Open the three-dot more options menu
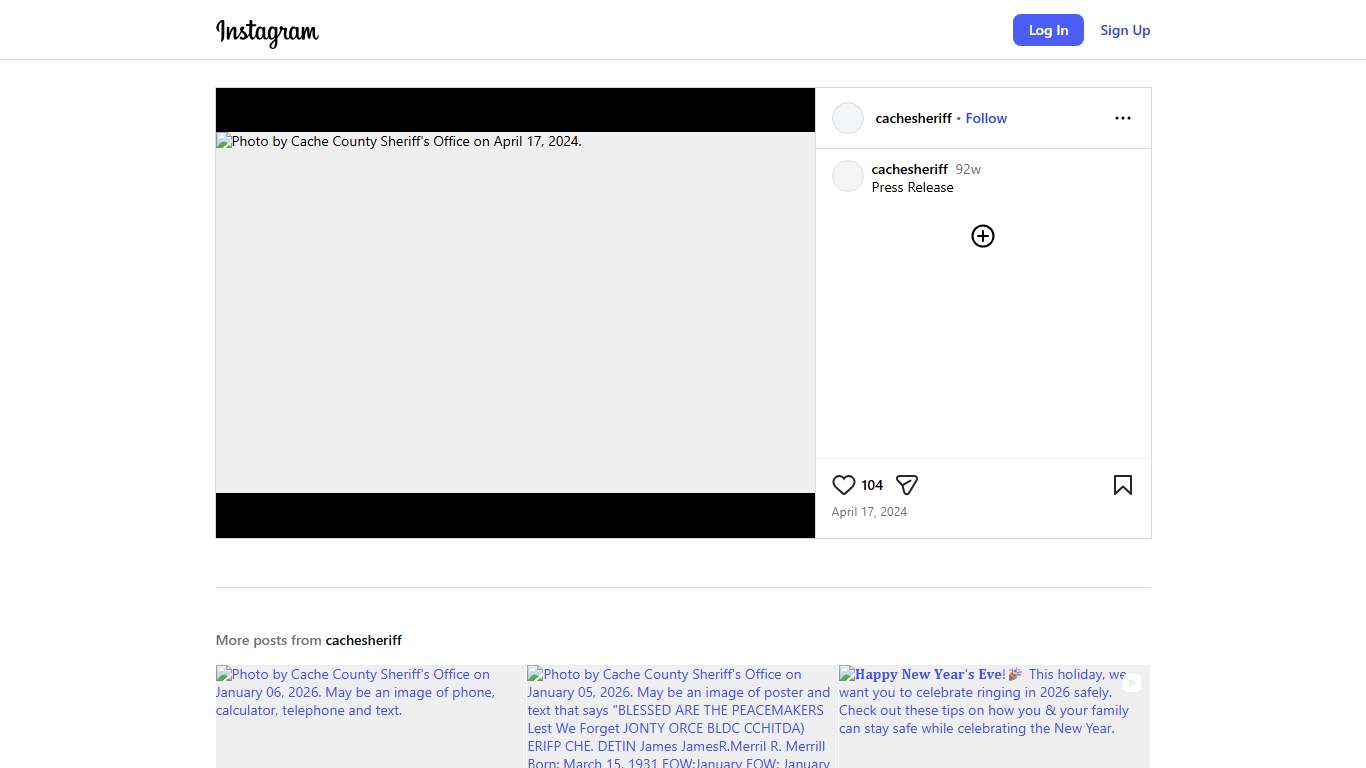The width and height of the screenshot is (1366, 768). [x=1122, y=118]
